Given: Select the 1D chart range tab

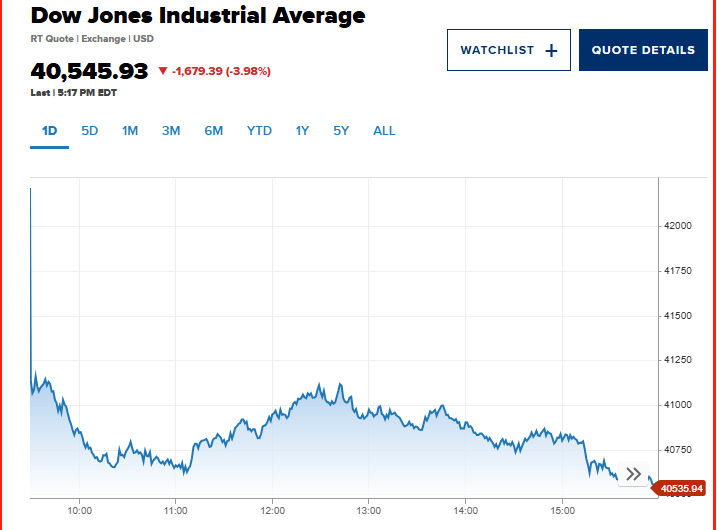Looking at the screenshot, I should pos(49,131).
